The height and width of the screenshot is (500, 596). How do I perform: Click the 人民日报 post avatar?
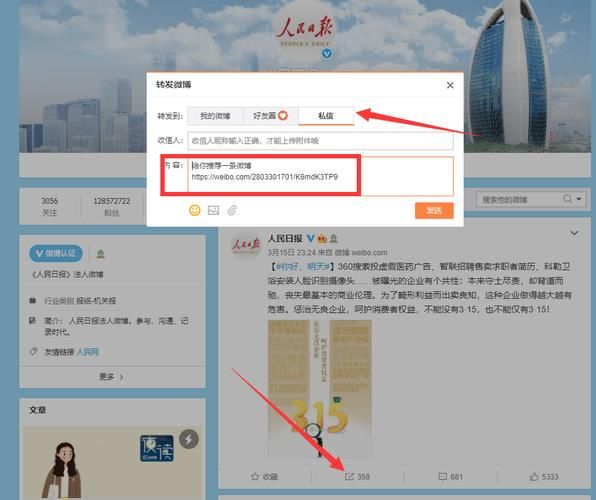tap(246, 244)
